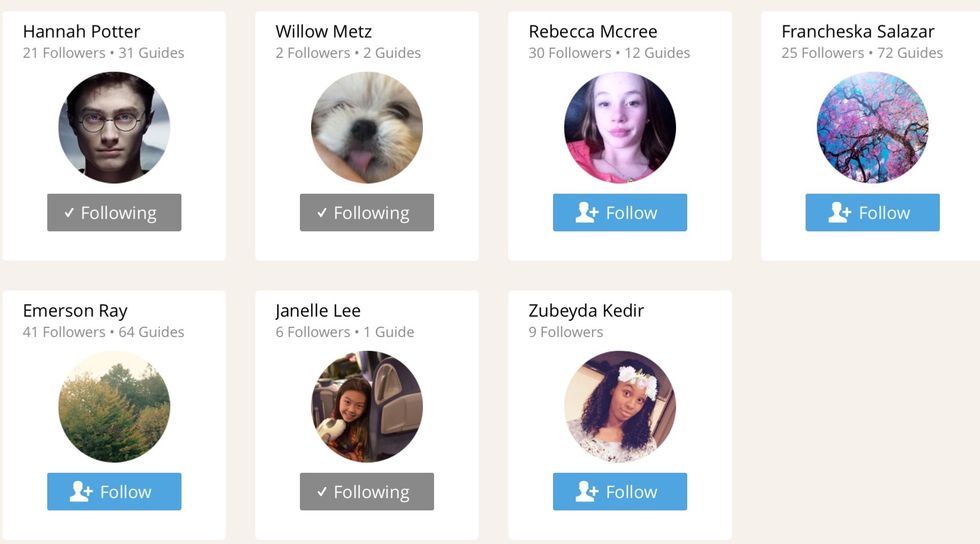Click the Emerson Ray name heading
The height and width of the screenshot is (544, 980).
[75, 311]
